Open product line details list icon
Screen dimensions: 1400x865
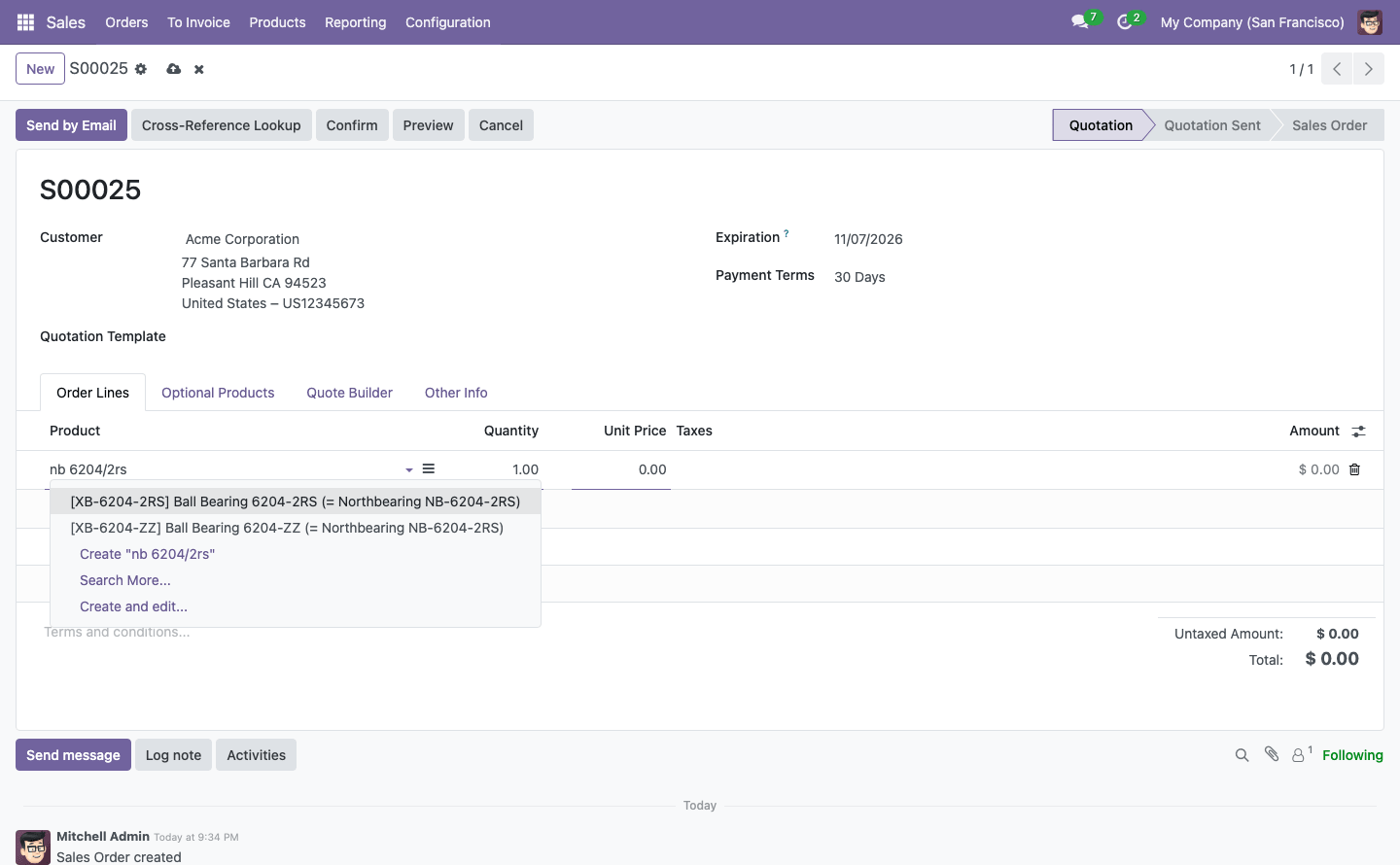click(x=429, y=468)
